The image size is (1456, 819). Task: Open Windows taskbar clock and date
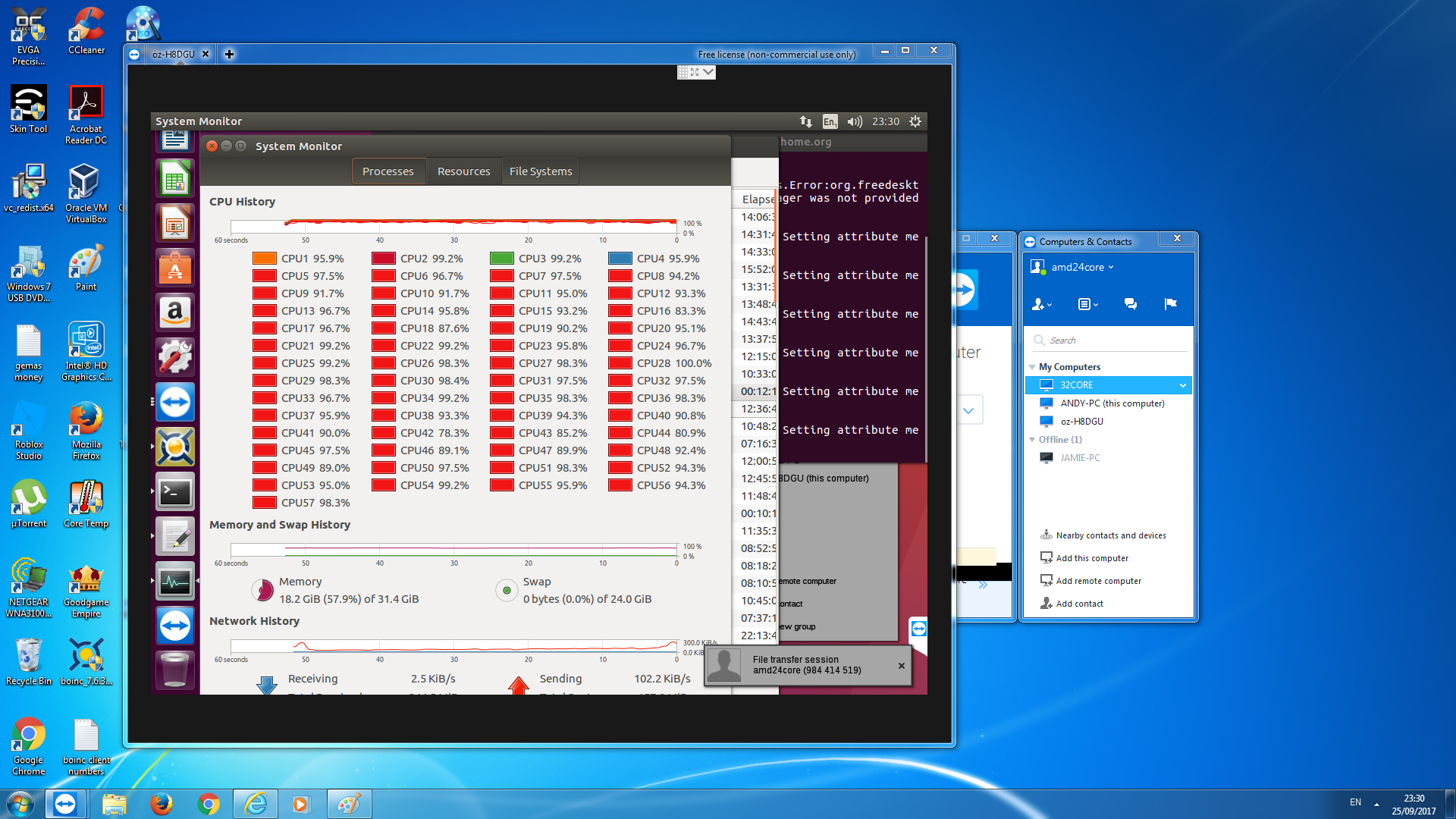(1414, 805)
